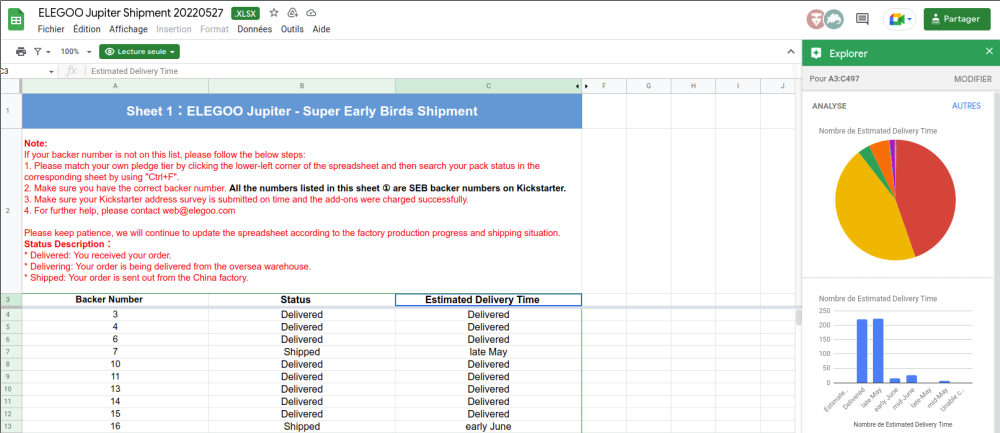This screenshot has height=433, width=1000.
Task: Click the move-to-Drive folder icon
Action: click(x=293, y=13)
